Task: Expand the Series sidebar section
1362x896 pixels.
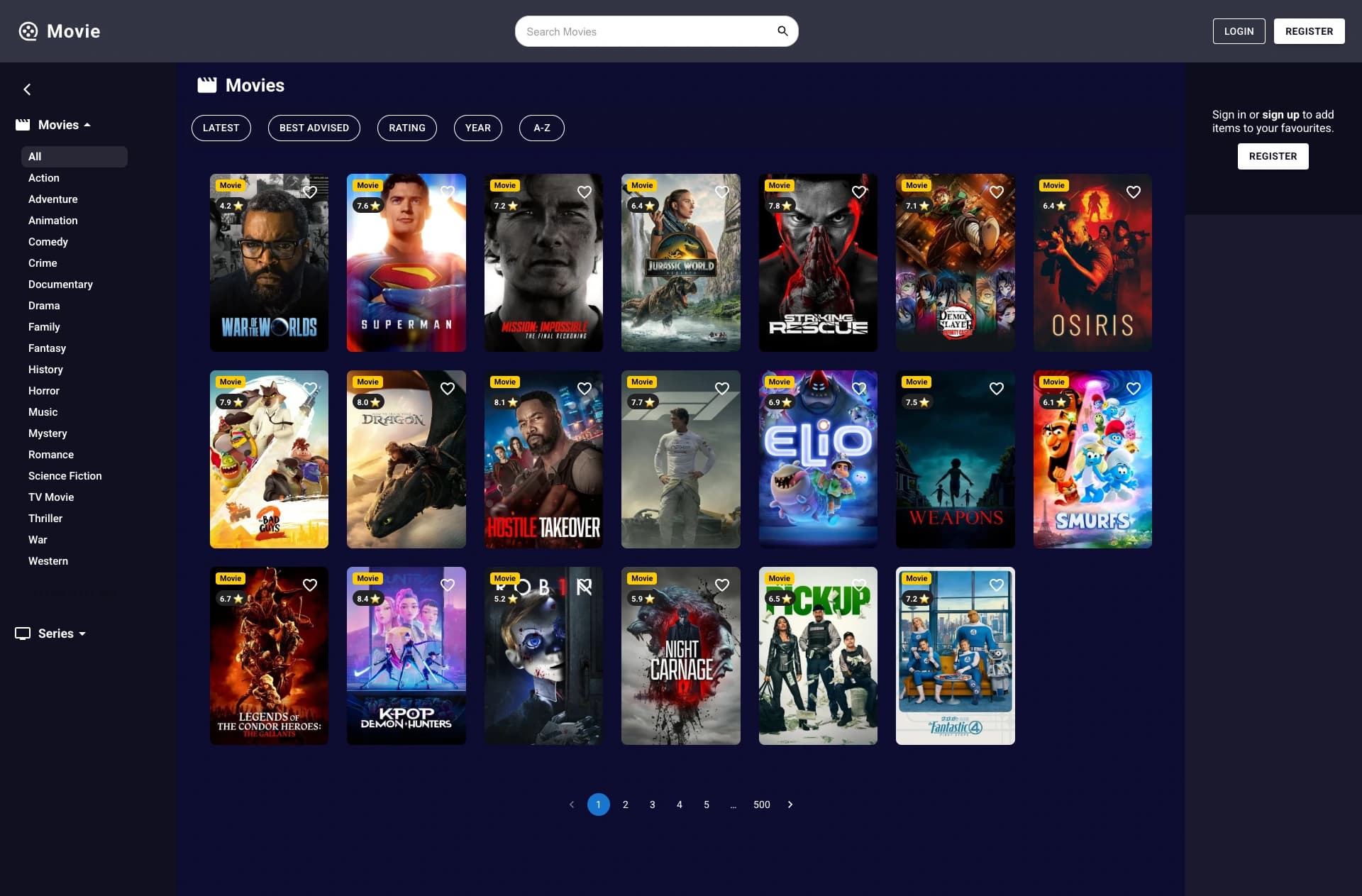Action: (x=82, y=634)
